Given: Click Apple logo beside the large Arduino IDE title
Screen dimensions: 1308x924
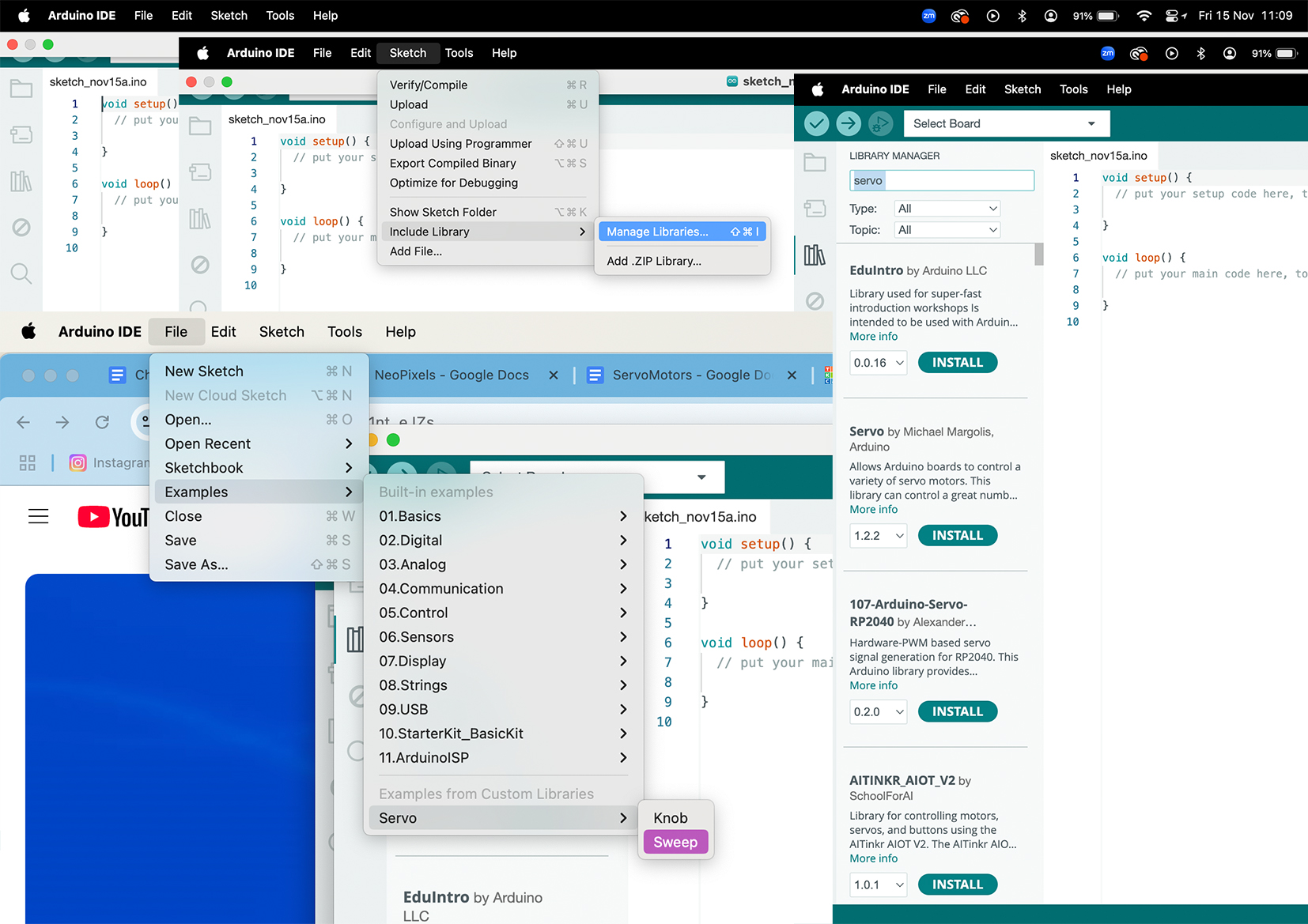Looking at the screenshot, I should point(28,331).
